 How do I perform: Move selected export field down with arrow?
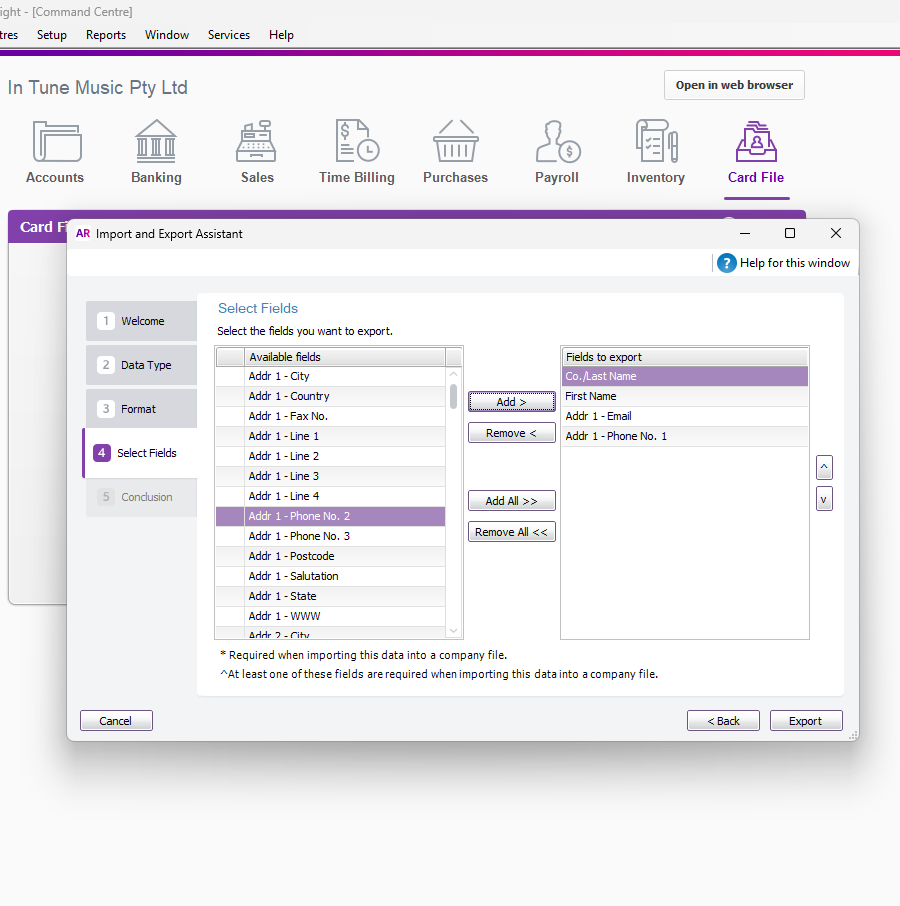(x=823, y=498)
